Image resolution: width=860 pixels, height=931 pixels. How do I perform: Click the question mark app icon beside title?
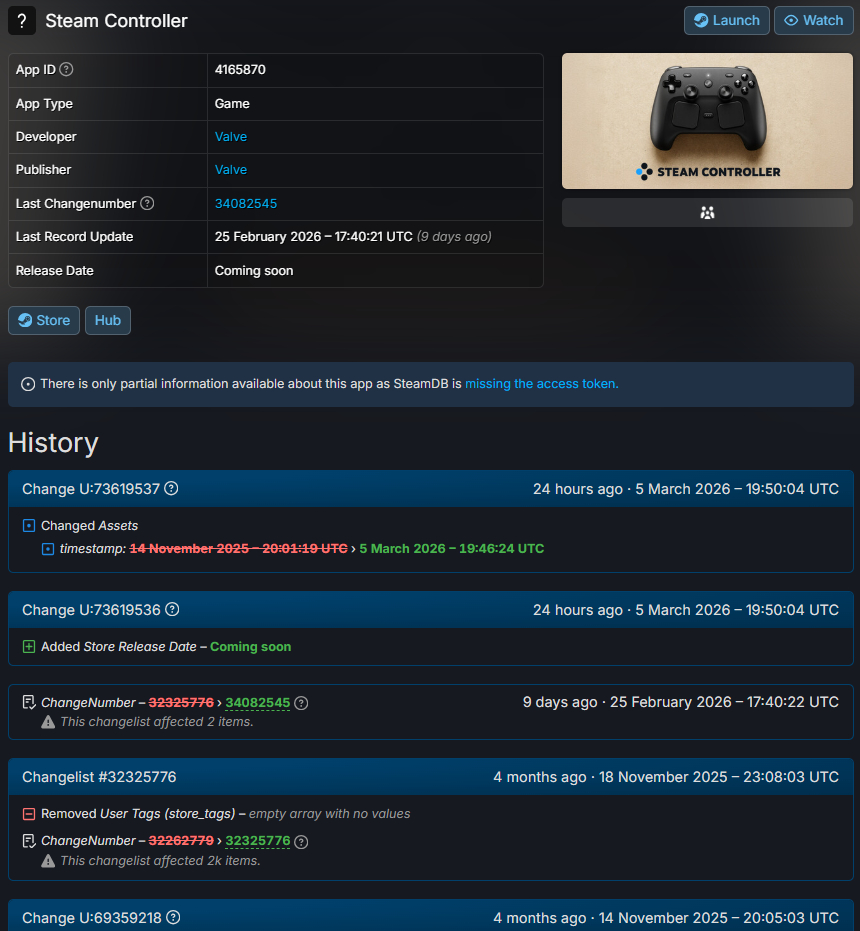tap(22, 21)
